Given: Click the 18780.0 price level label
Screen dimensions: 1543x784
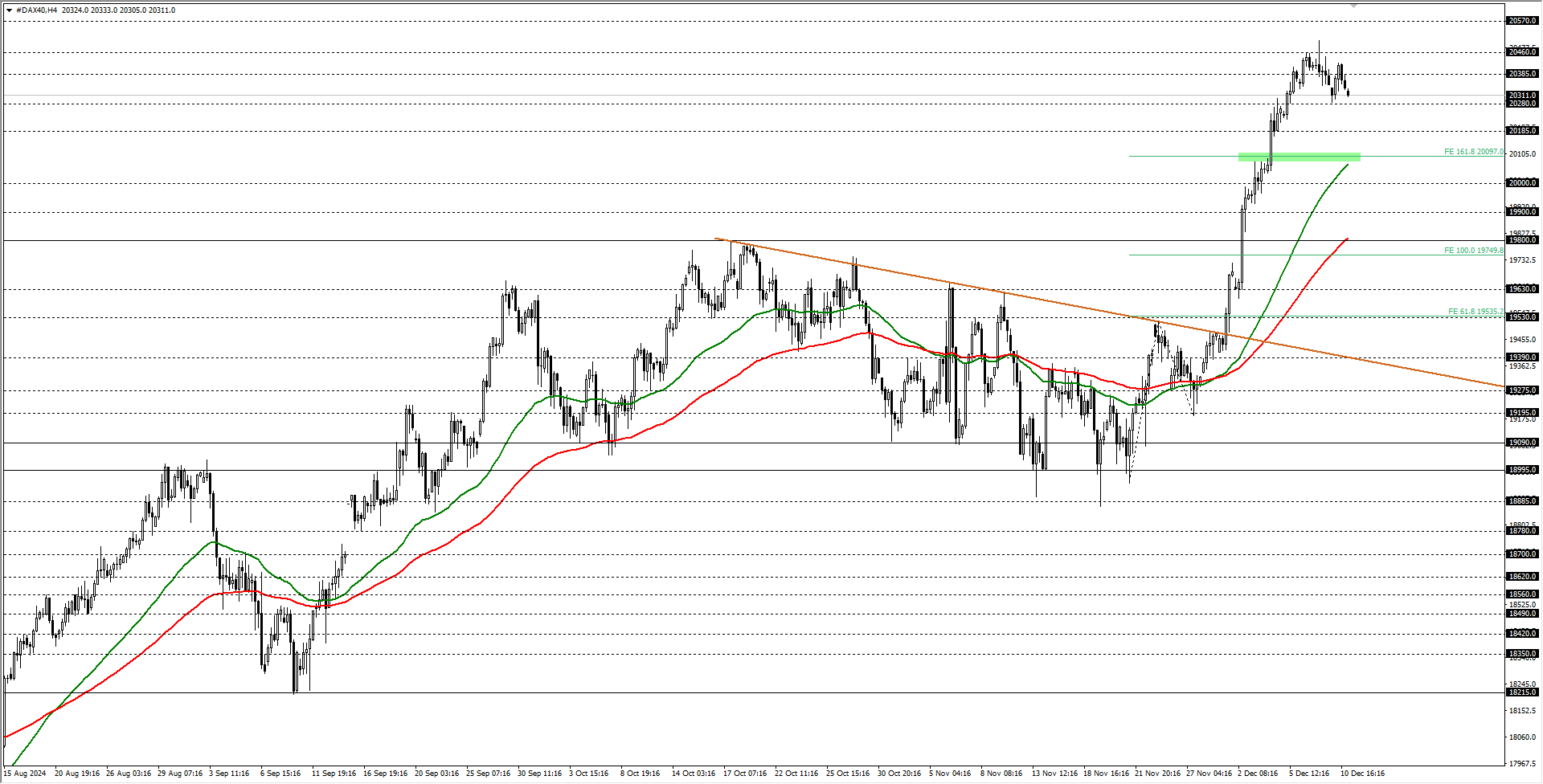Looking at the screenshot, I should pos(1523,530).
